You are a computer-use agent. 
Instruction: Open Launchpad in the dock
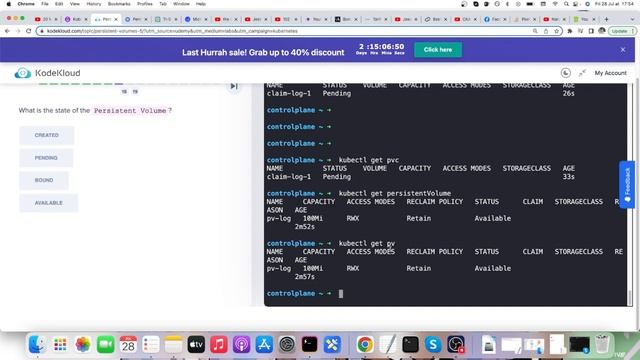(x=60, y=344)
